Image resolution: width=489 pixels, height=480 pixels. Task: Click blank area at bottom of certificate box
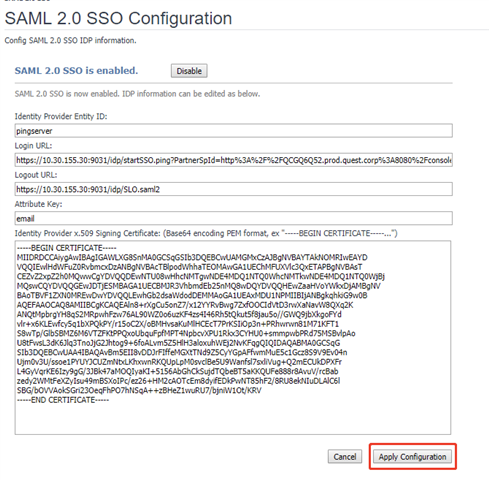[x=233, y=418]
